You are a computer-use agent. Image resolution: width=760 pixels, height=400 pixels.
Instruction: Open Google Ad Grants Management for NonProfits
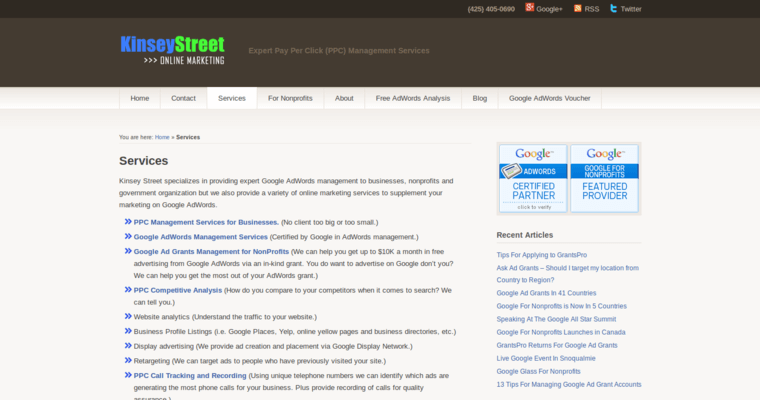pyautogui.click(x=211, y=252)
